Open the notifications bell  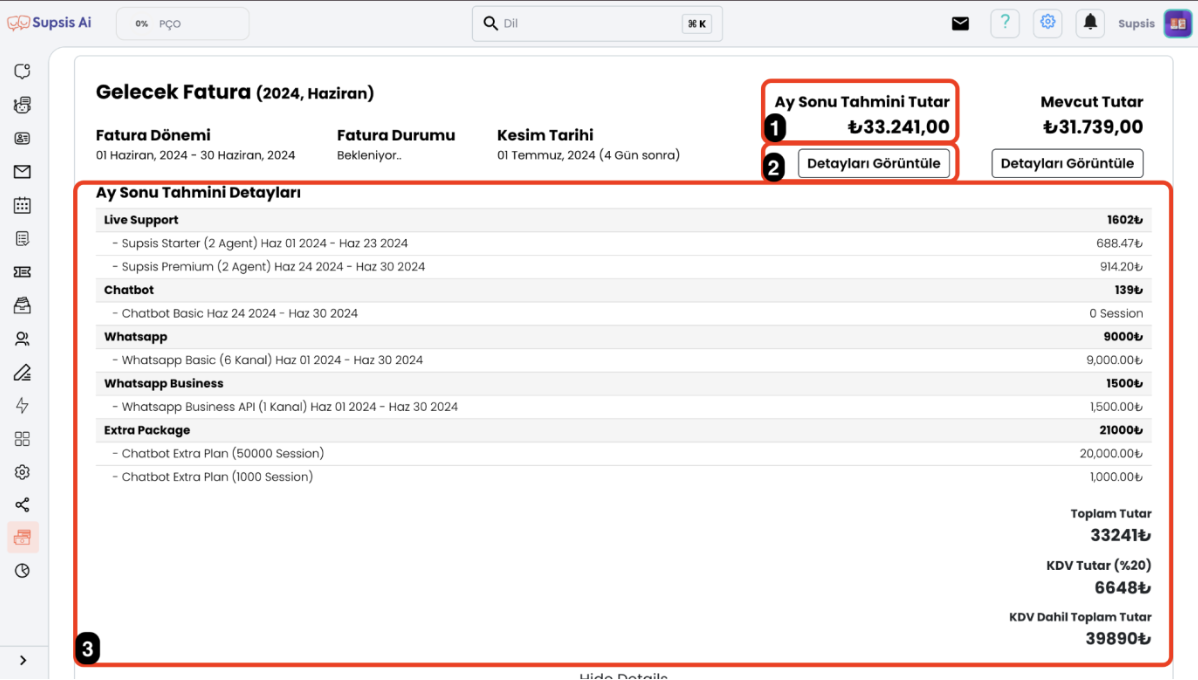coord(1090,23)
